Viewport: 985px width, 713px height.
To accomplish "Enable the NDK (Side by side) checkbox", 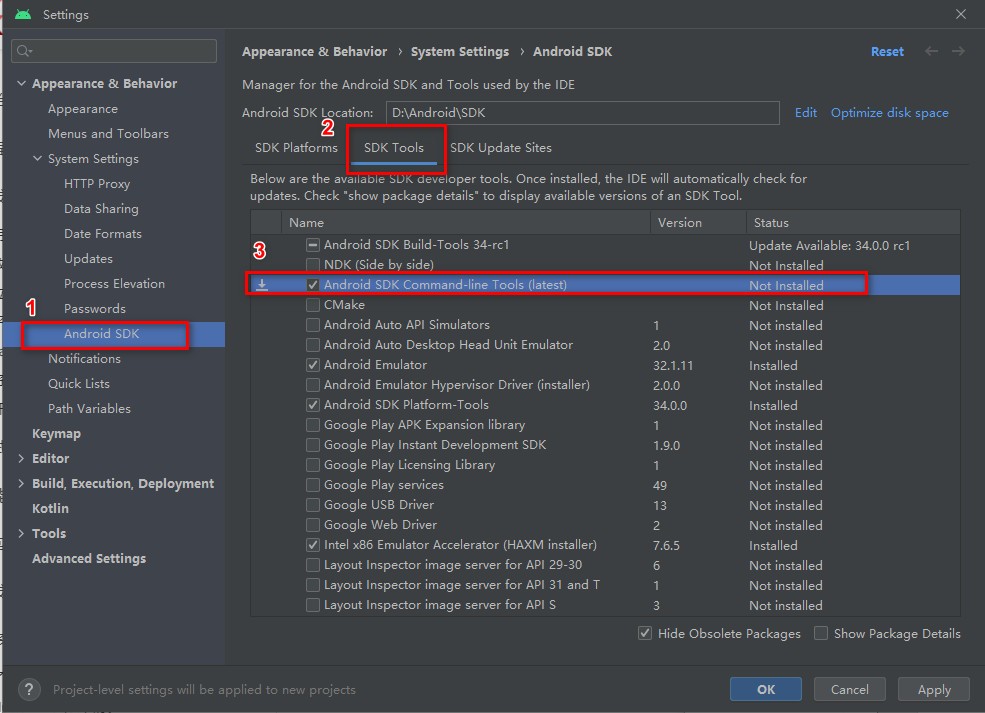I will pyautogui.click(x=313, y=265).
